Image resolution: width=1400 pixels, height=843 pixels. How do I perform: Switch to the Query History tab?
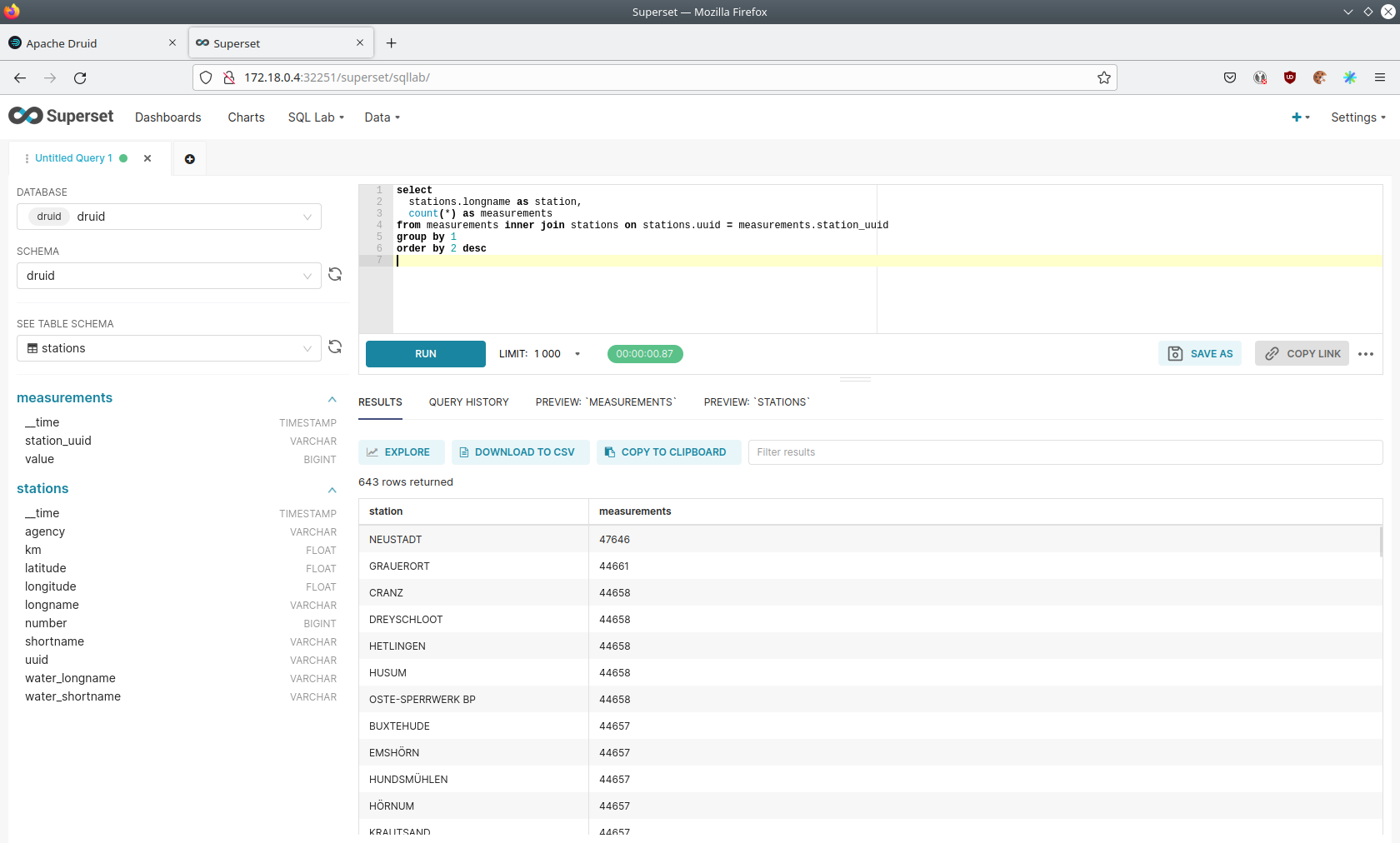pos(468,402)
